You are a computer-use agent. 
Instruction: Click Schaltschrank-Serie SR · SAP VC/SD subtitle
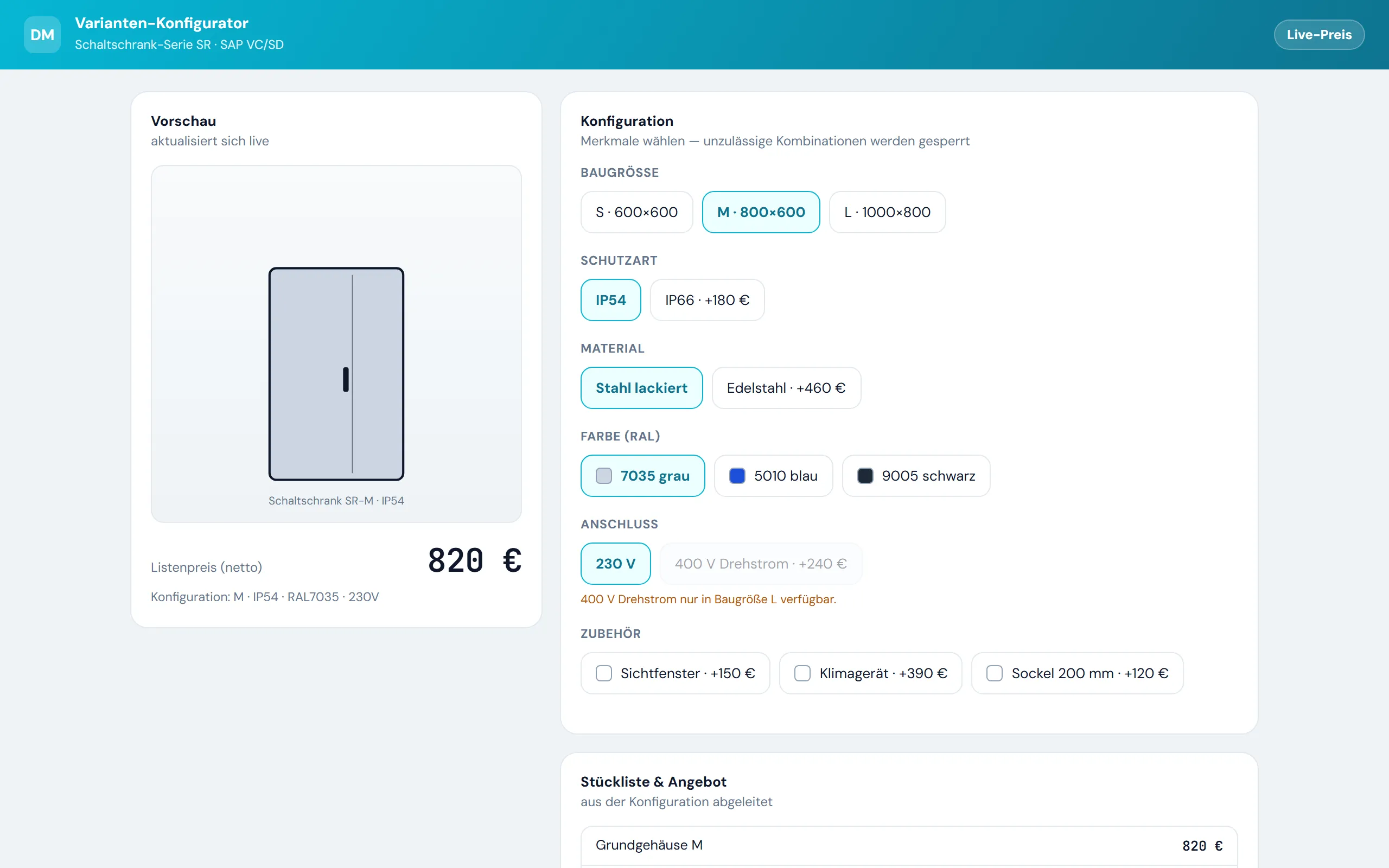point(179,44)
